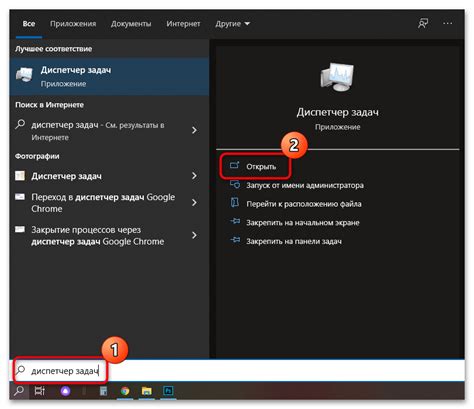Click the magnifier icon inside search box
This screenshot has width=474, height=409.
click(x=20, y=370)
